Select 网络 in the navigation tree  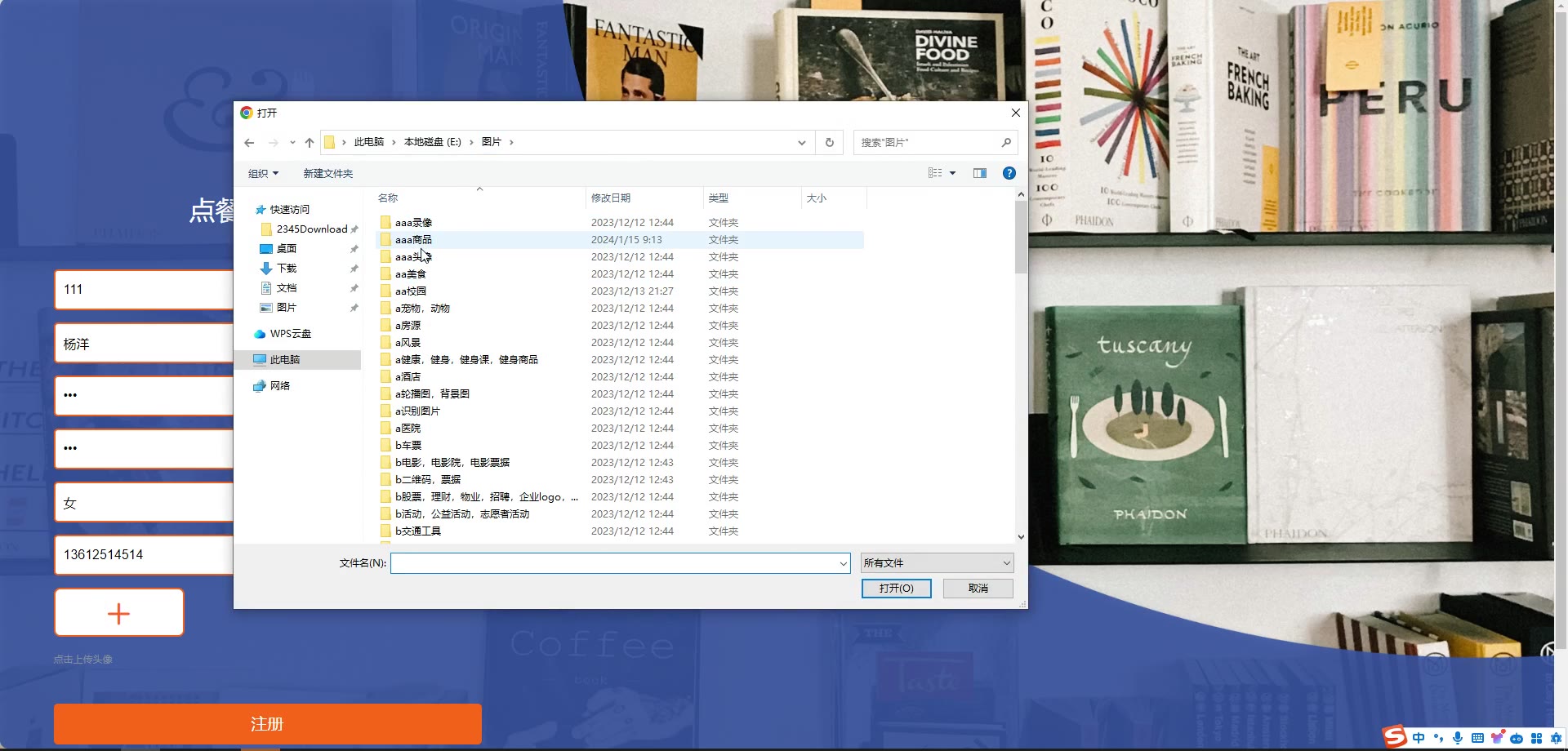279,386
